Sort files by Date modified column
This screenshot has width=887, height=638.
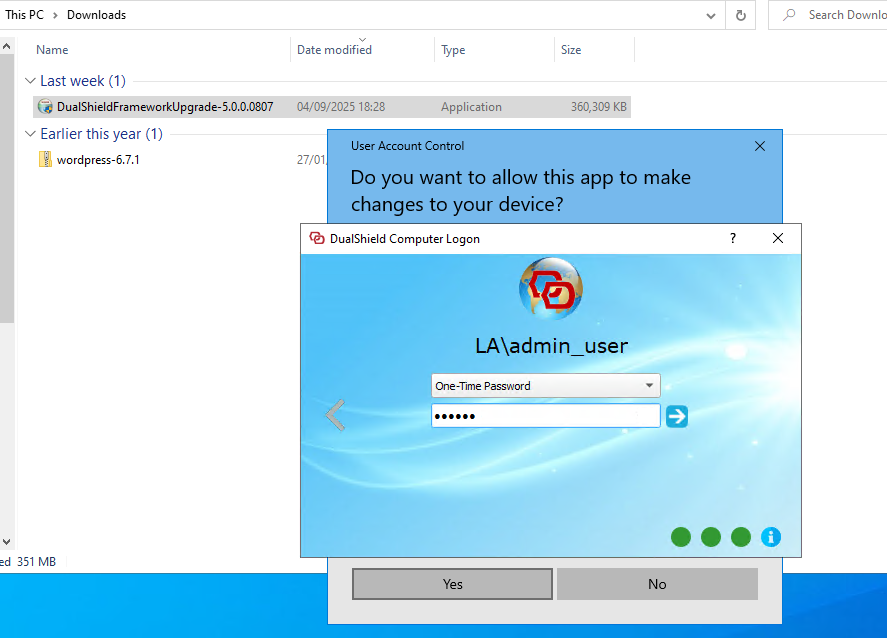334,50
